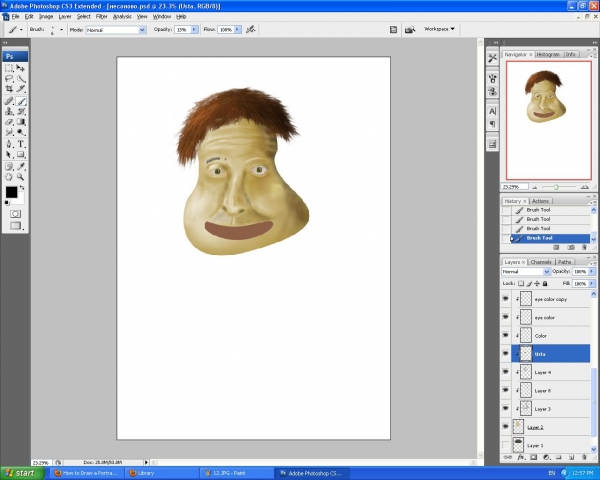
Task: Open the Filter menu
Action: coord(101,16)
